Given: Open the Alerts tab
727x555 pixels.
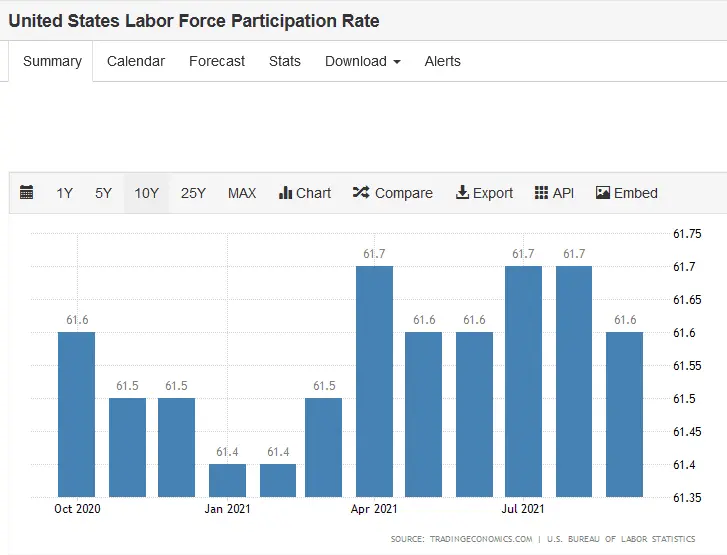Looking at the screenshot, I should tap(442, 61).
